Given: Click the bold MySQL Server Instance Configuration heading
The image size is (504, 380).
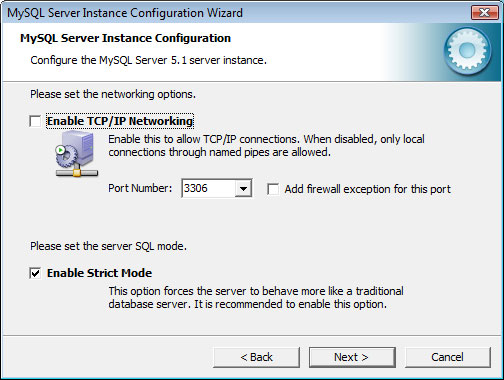Looking at the screenshot, I should (125, 38).
